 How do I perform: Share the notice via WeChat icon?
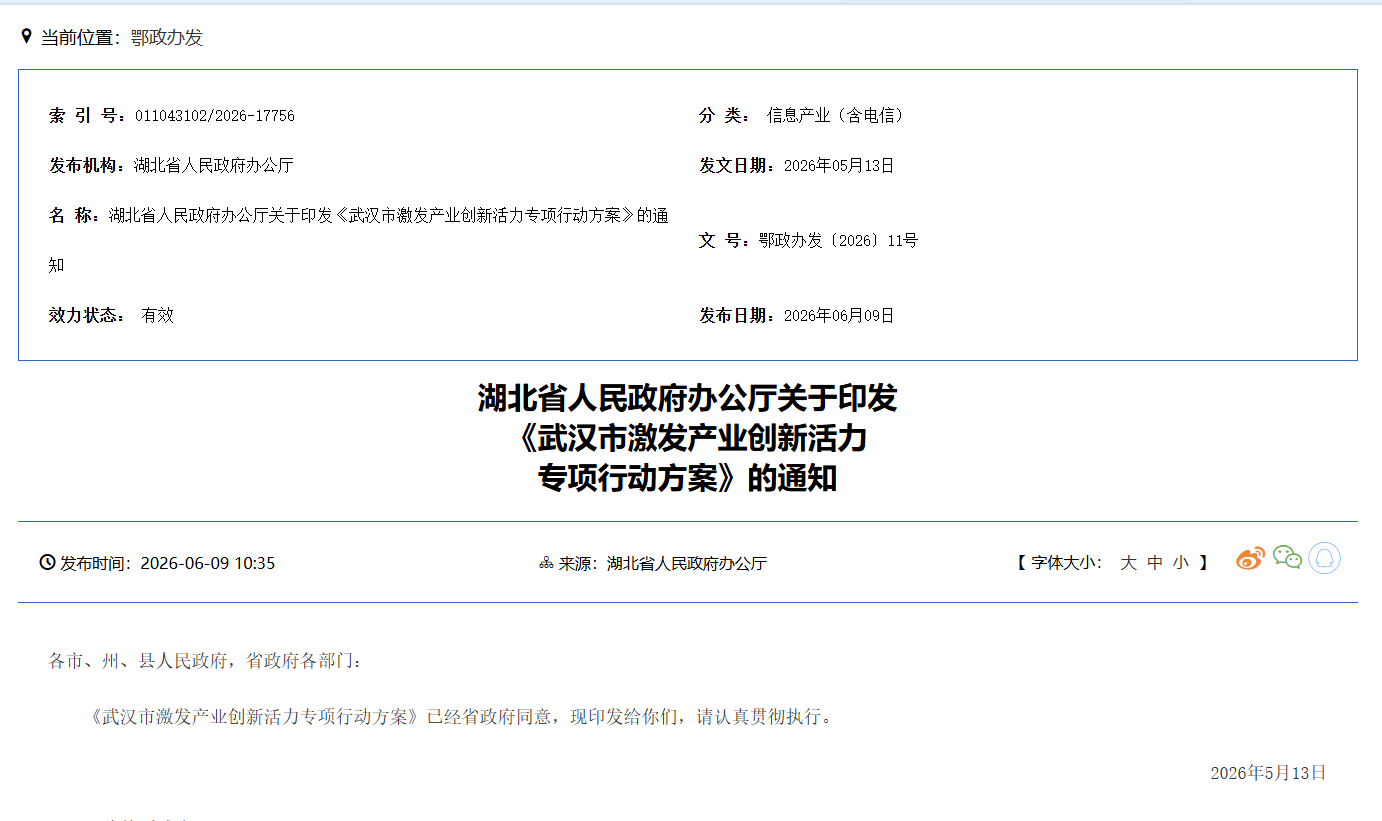point(1287,558)
